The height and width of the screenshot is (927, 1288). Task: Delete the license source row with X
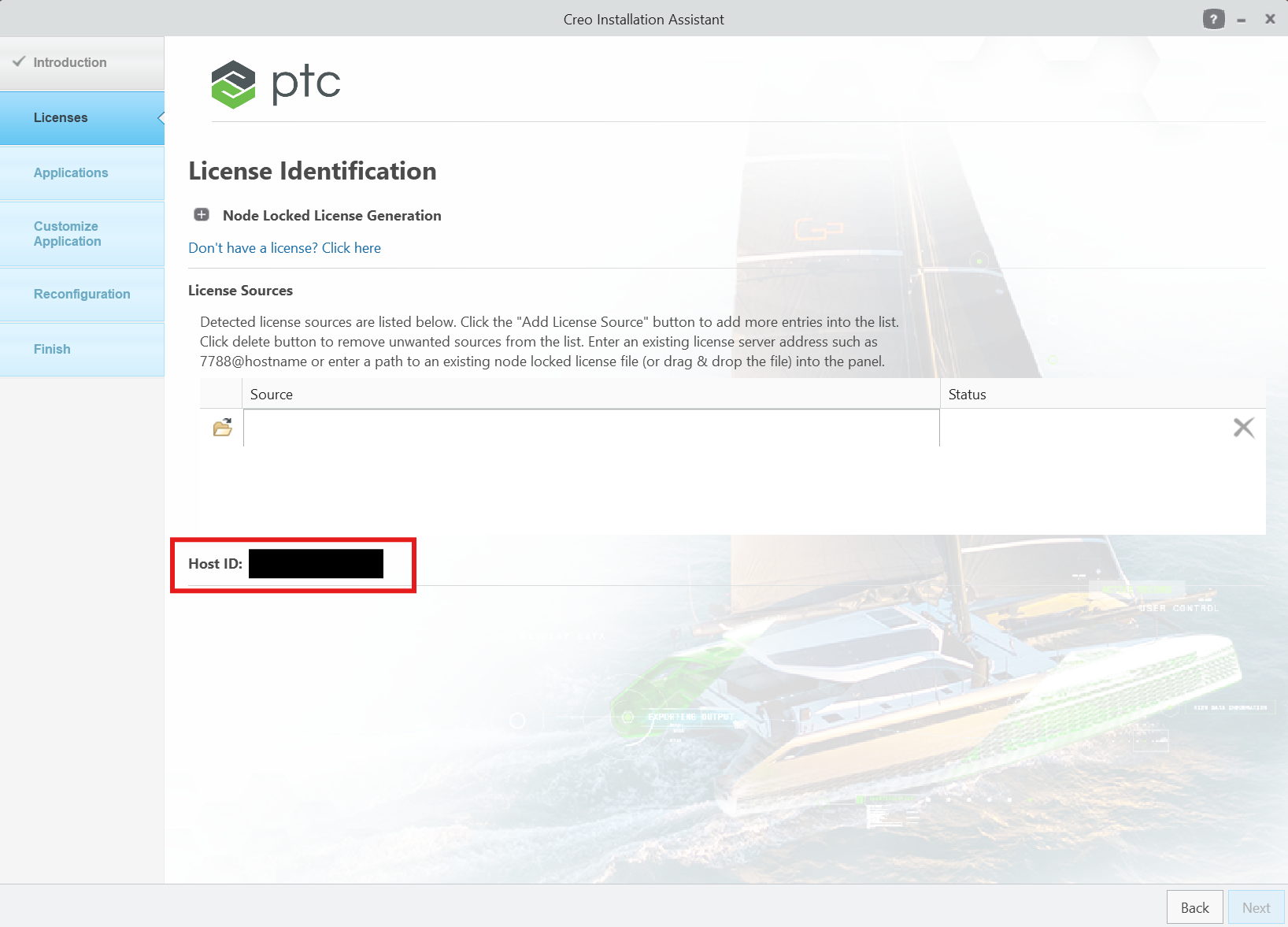(1244, 428)
